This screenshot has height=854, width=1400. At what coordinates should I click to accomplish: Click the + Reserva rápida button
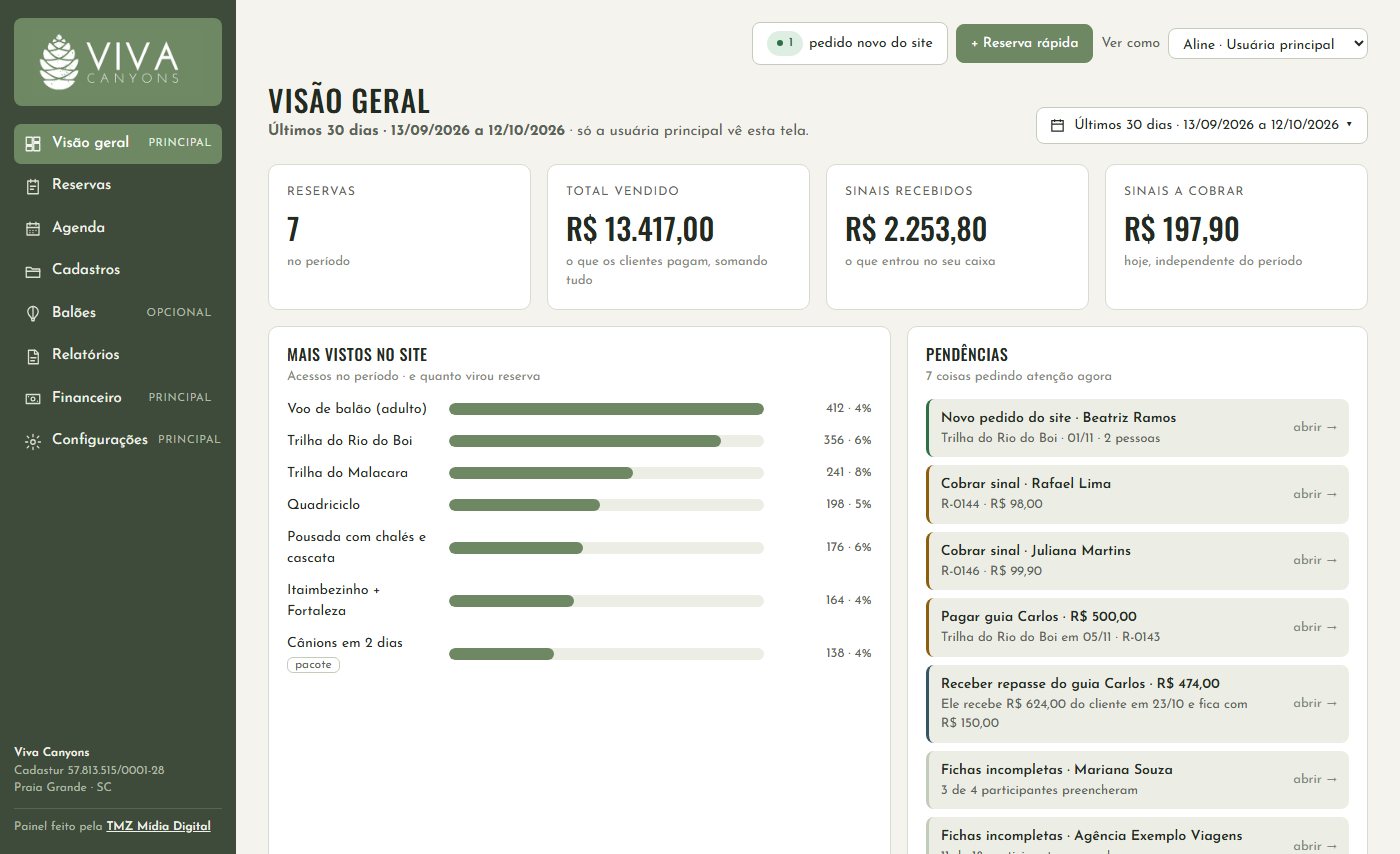pos(1024,44)
